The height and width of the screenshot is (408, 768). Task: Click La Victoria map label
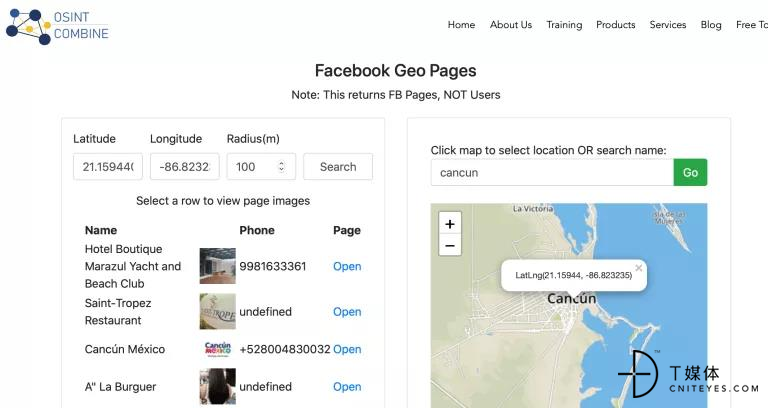(x=533, y=209)
